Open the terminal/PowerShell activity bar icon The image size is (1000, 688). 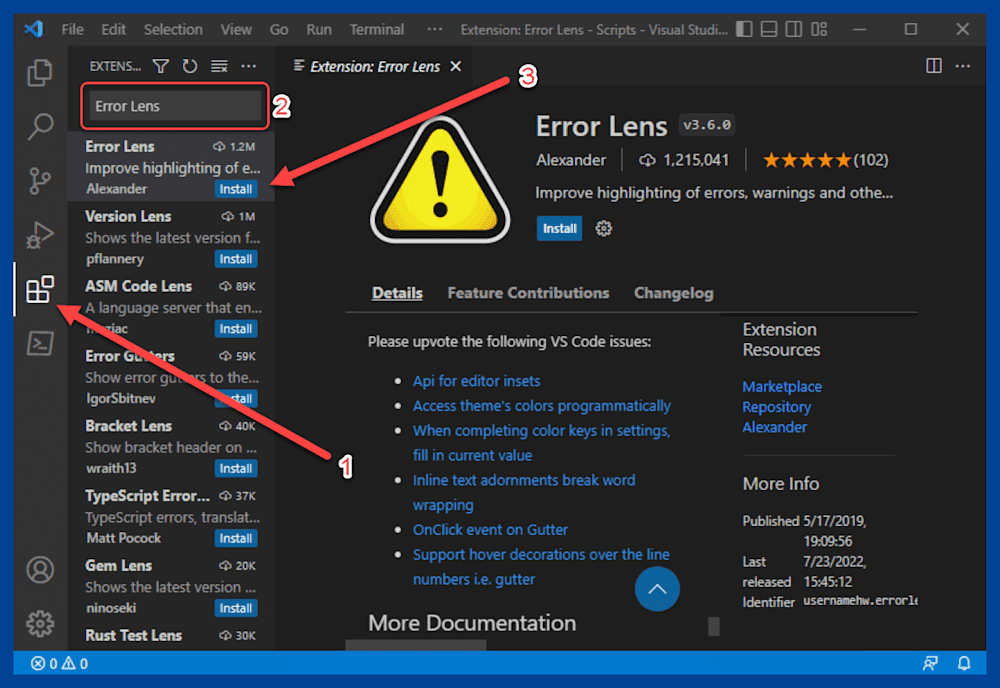(x=40, y=344)
